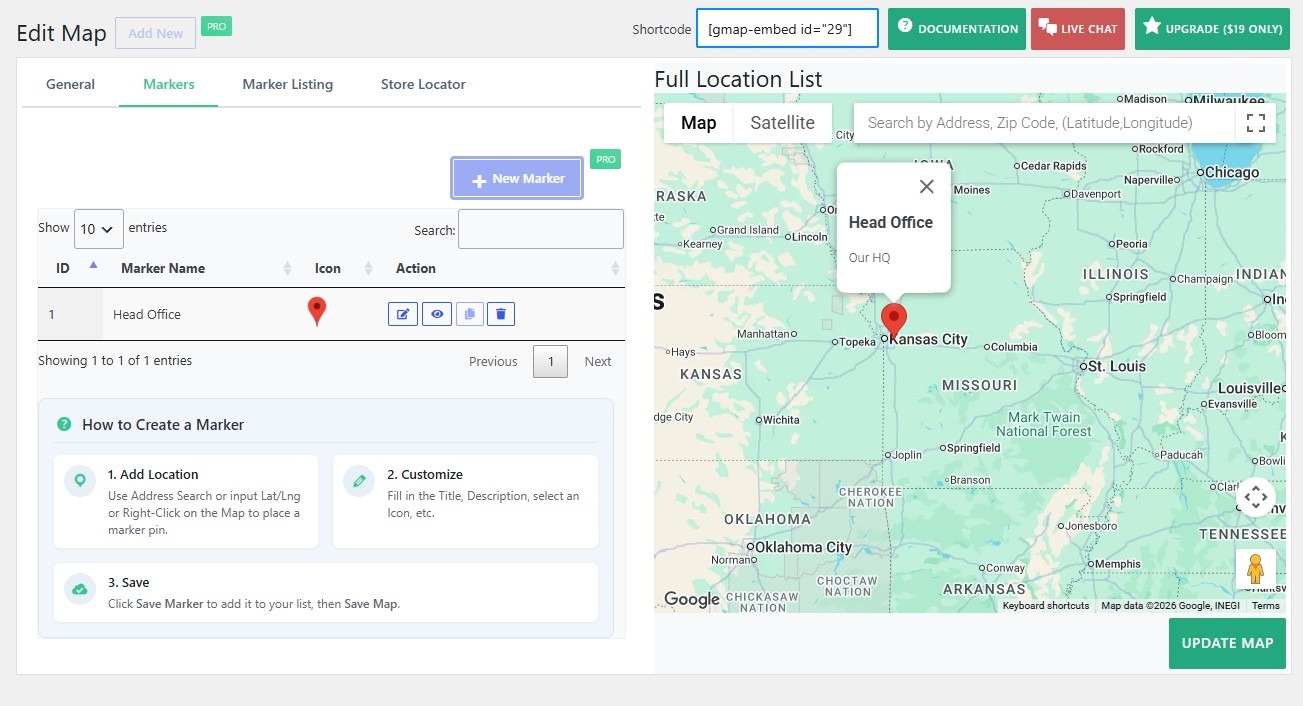The height and width of the screenshot is (706, 1303).
Task: Select the Map view type
Action: point(698,123)
